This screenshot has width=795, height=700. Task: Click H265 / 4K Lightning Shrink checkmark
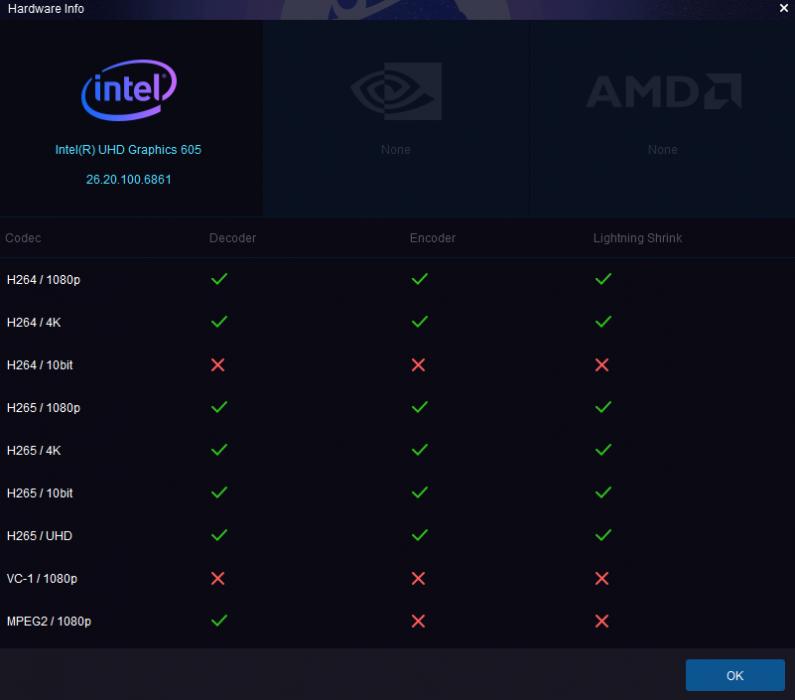603,450
